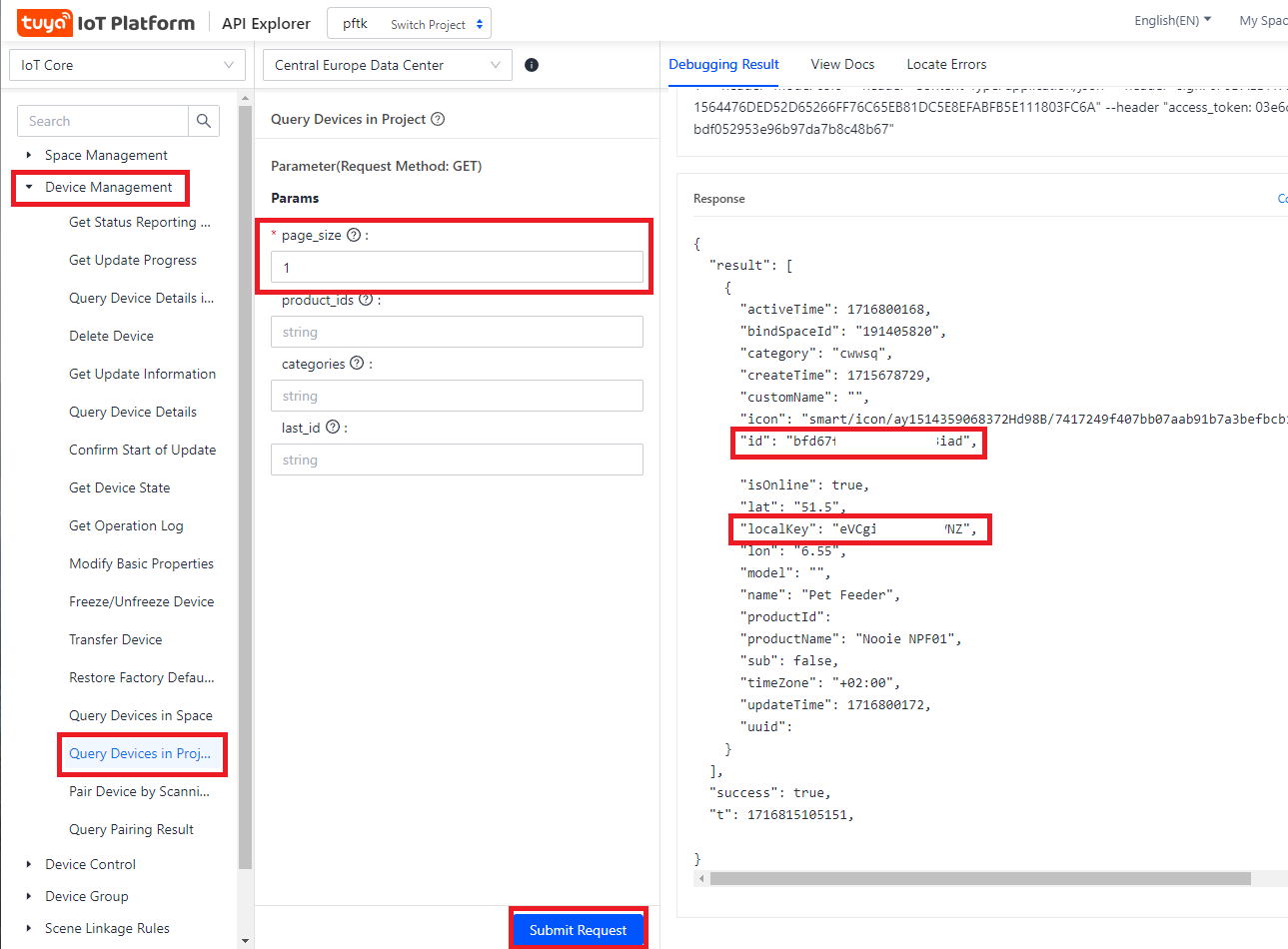
Task: Collapse the Device Management section
Action: pyautogui.click(x=29, y=187)
